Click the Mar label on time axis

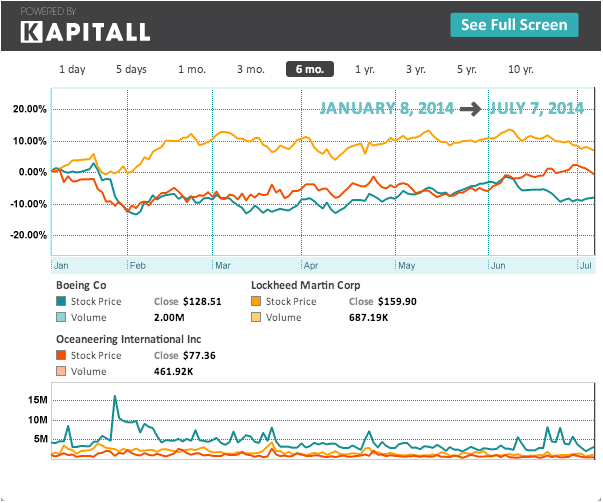(x=223, y=266)
